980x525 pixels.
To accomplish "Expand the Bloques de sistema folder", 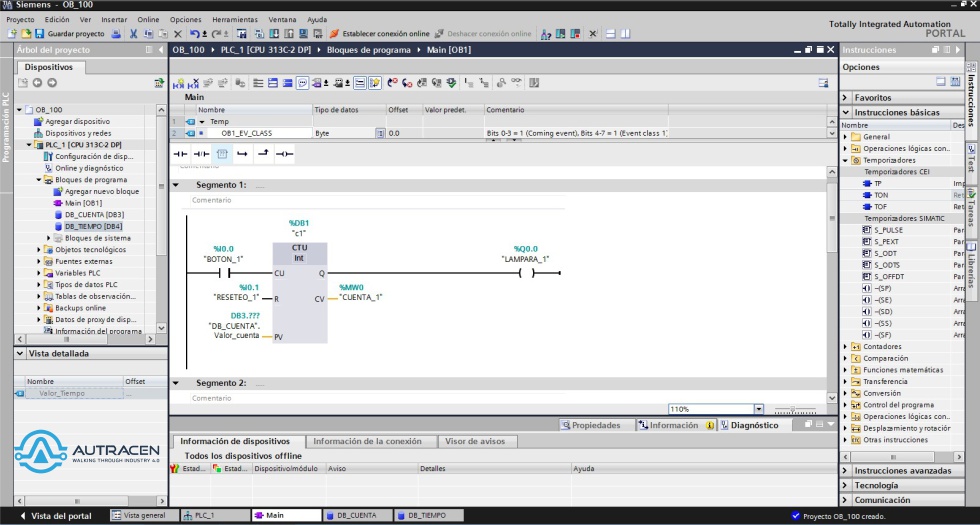I will pos(49,238).
